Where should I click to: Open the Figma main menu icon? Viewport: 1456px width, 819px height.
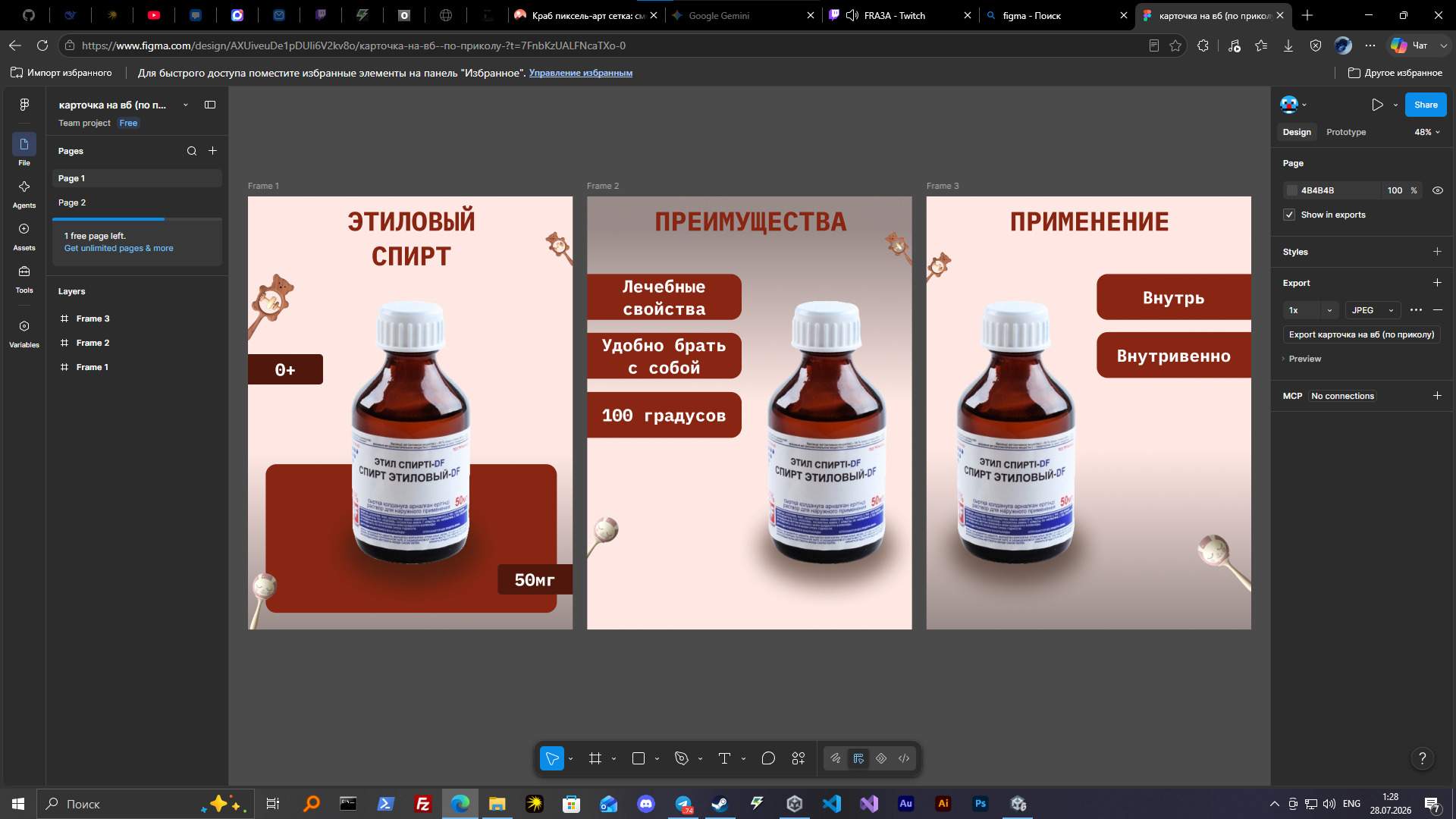click(24, 105)
